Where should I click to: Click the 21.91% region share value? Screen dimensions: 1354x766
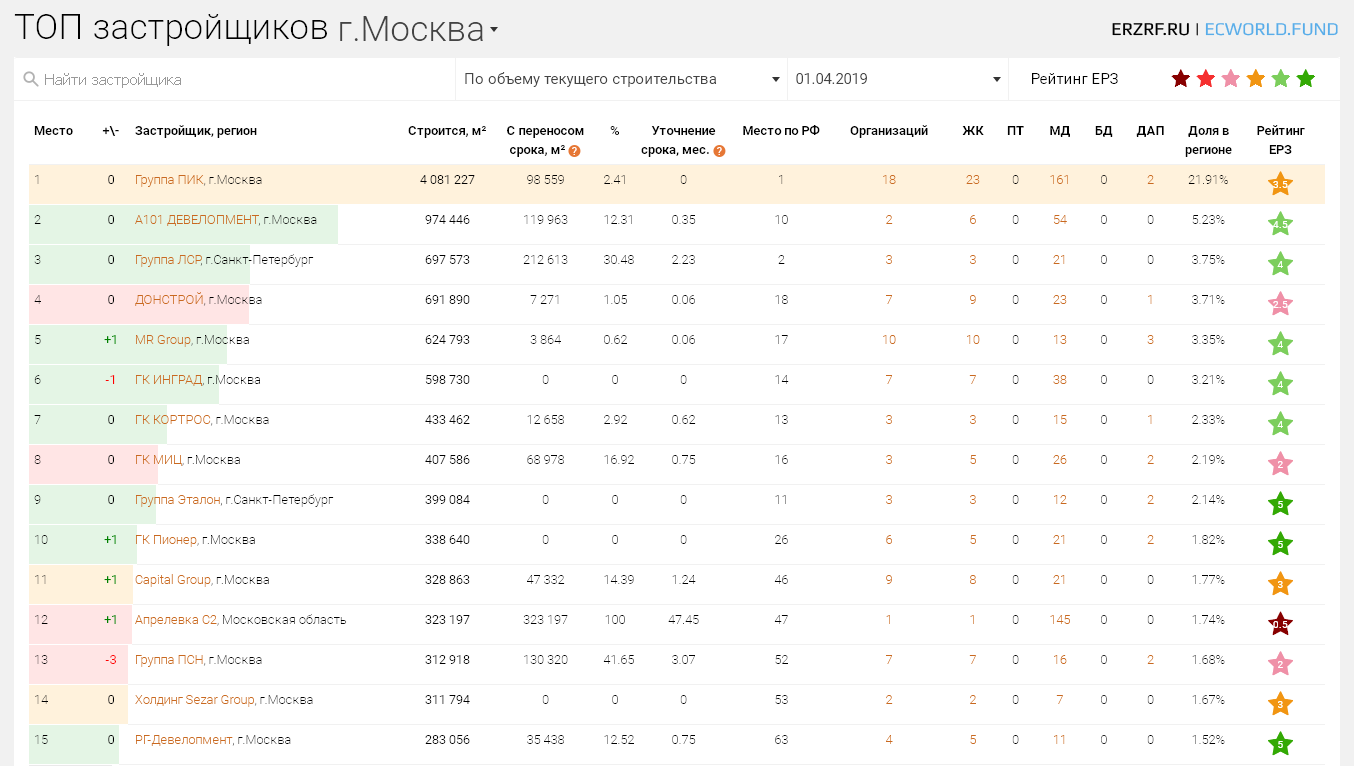click(x=1207, y=180)
